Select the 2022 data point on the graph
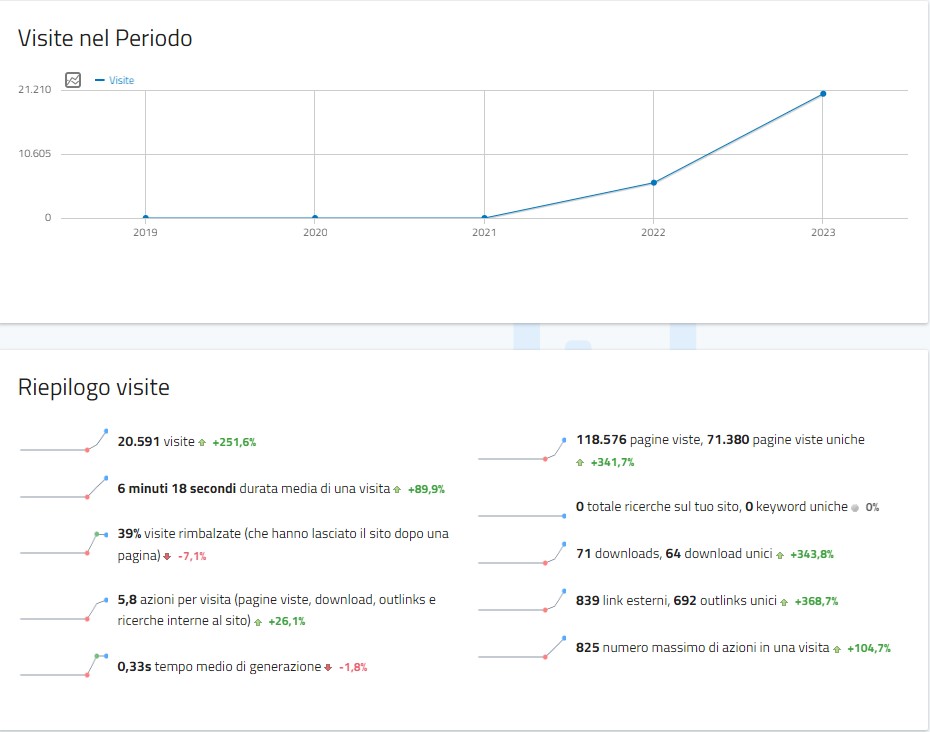This screenshot has height=732, width=930. coord(654,183)
